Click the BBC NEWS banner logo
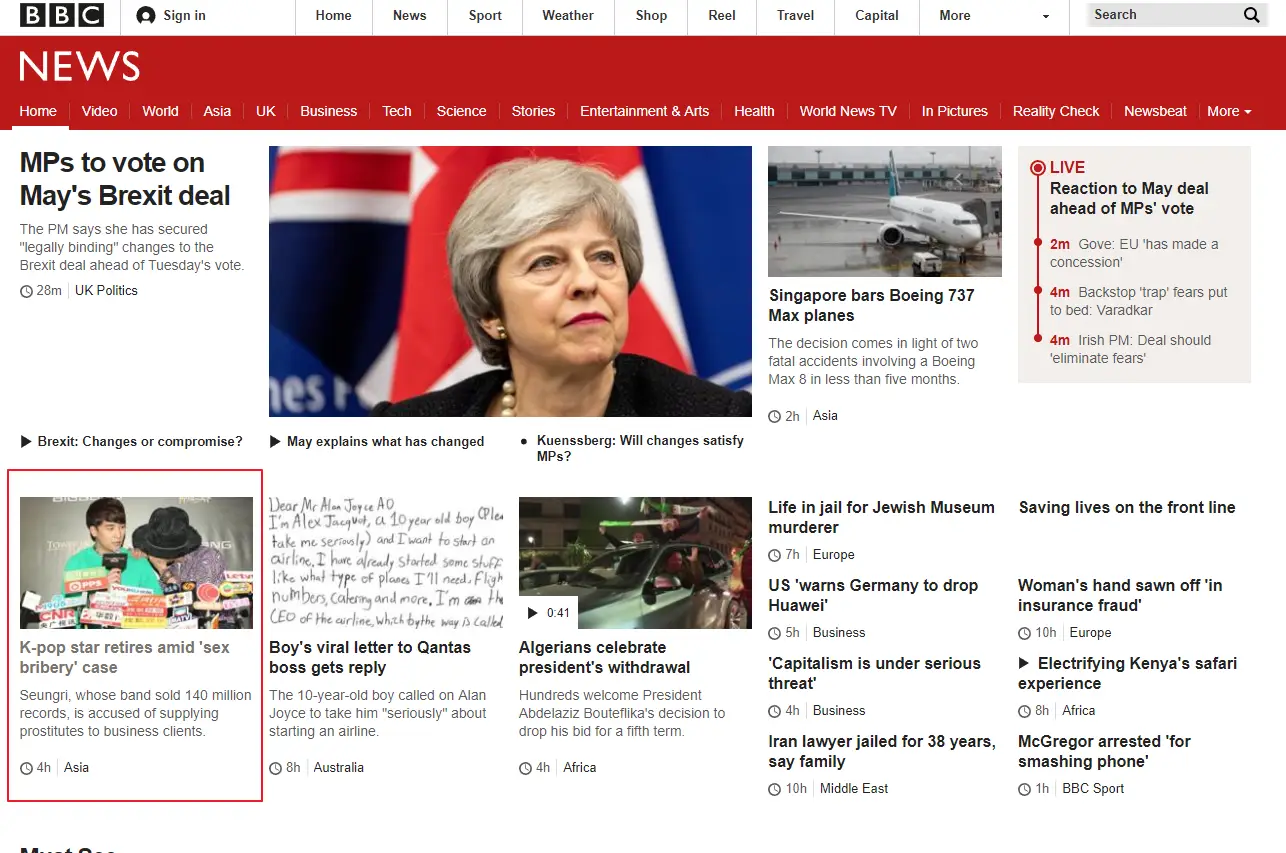The height and width of the screenshot is (853, 1286). (x=80, y=67)
